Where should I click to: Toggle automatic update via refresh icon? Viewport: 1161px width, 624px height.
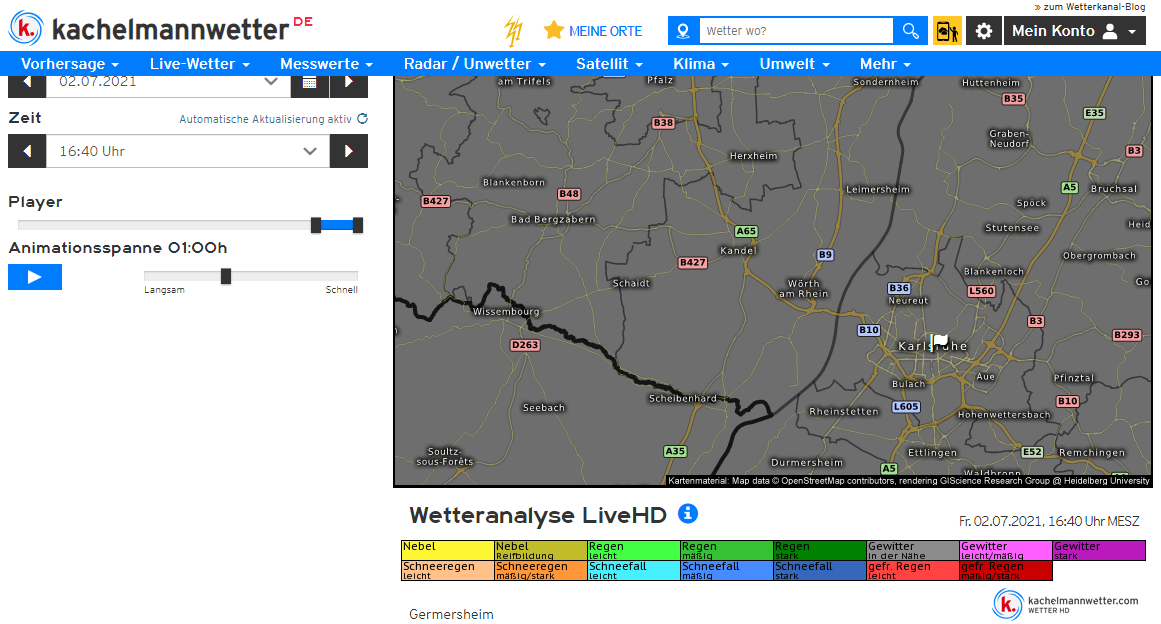click(x=363, y=119)
